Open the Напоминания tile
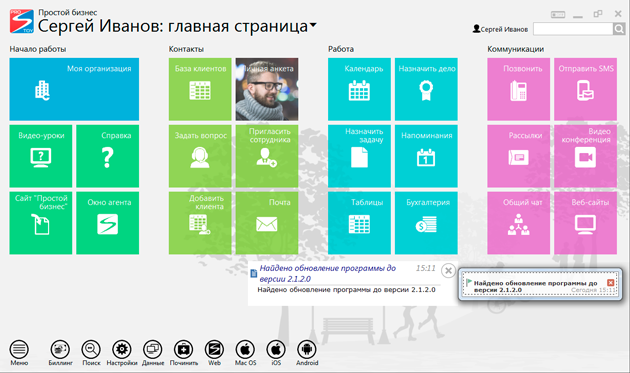 coord(426,156)
